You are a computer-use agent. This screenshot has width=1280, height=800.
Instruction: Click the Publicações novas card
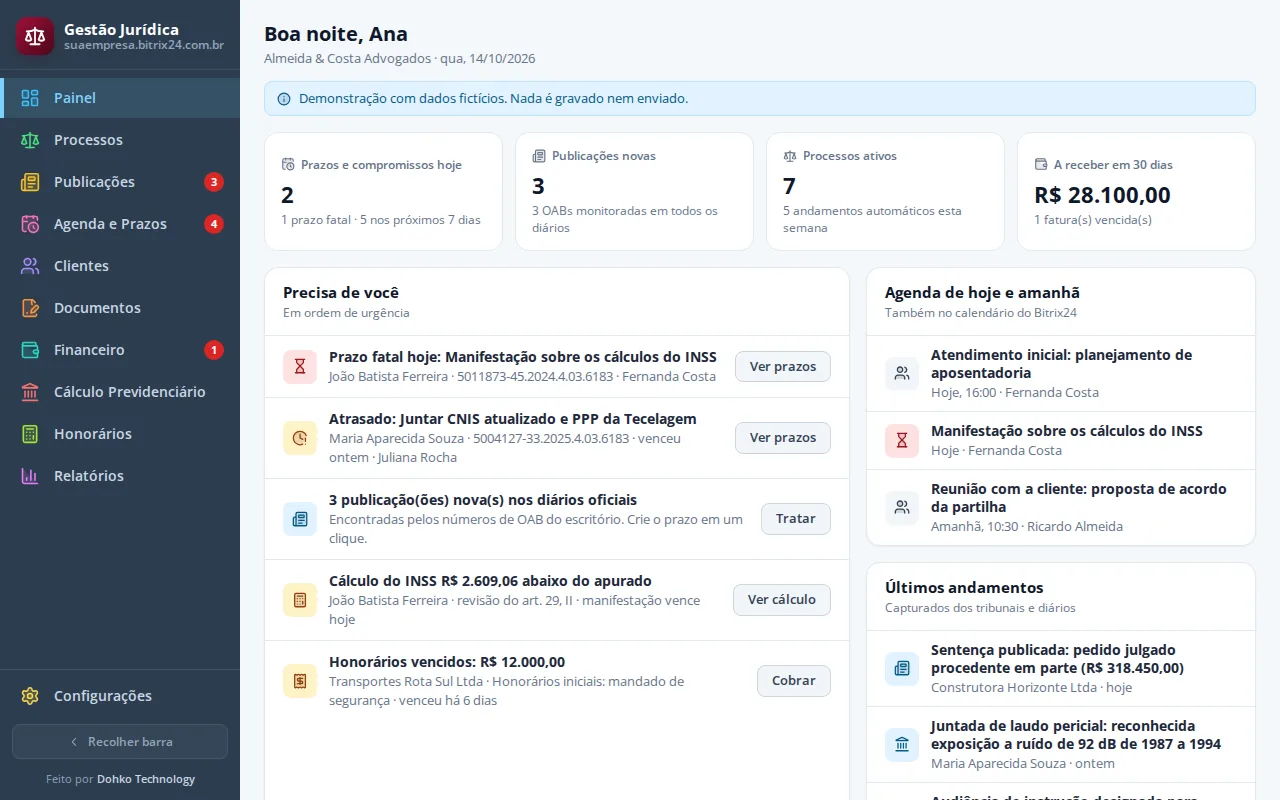(634, 191)
